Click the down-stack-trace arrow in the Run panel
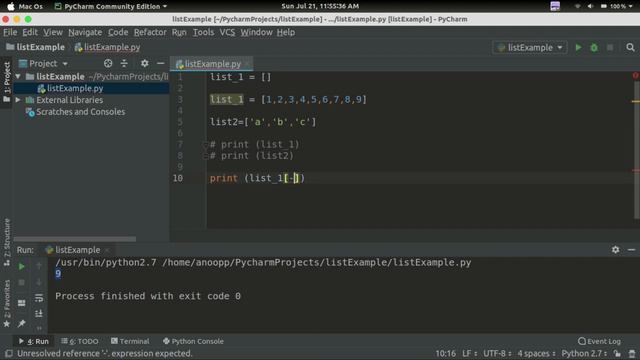This screenshot has height=360, width=640. click(39, 282)
